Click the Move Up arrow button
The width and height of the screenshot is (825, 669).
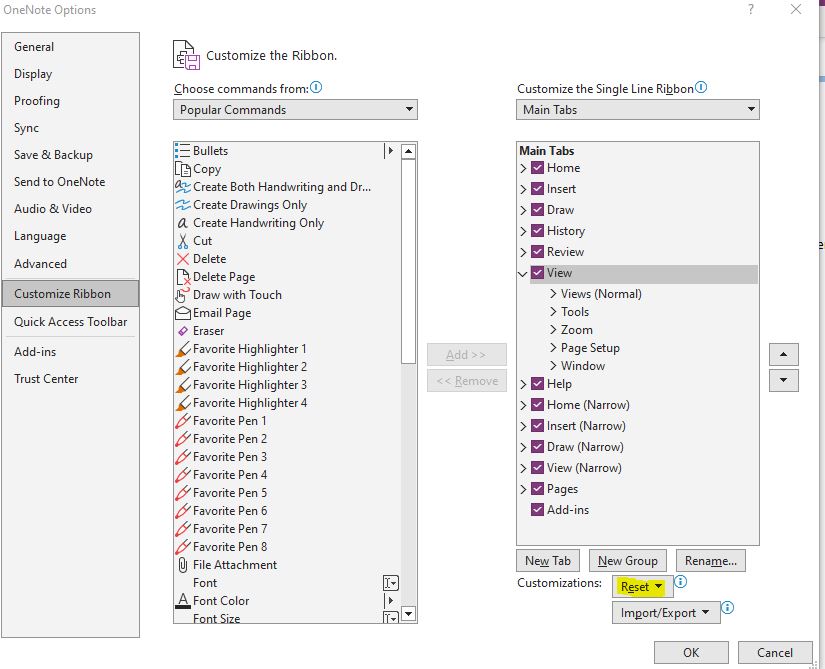coord(783,354)
